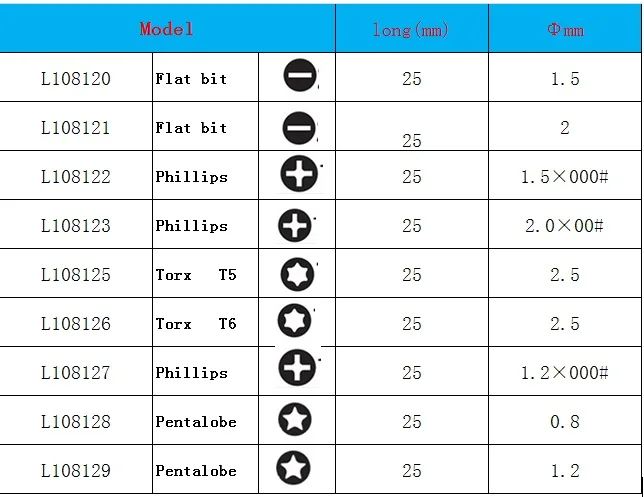This screenshot has height=497, width=644.
Task: Select the Phillips icon in row L108123
Action: [295, 225]
